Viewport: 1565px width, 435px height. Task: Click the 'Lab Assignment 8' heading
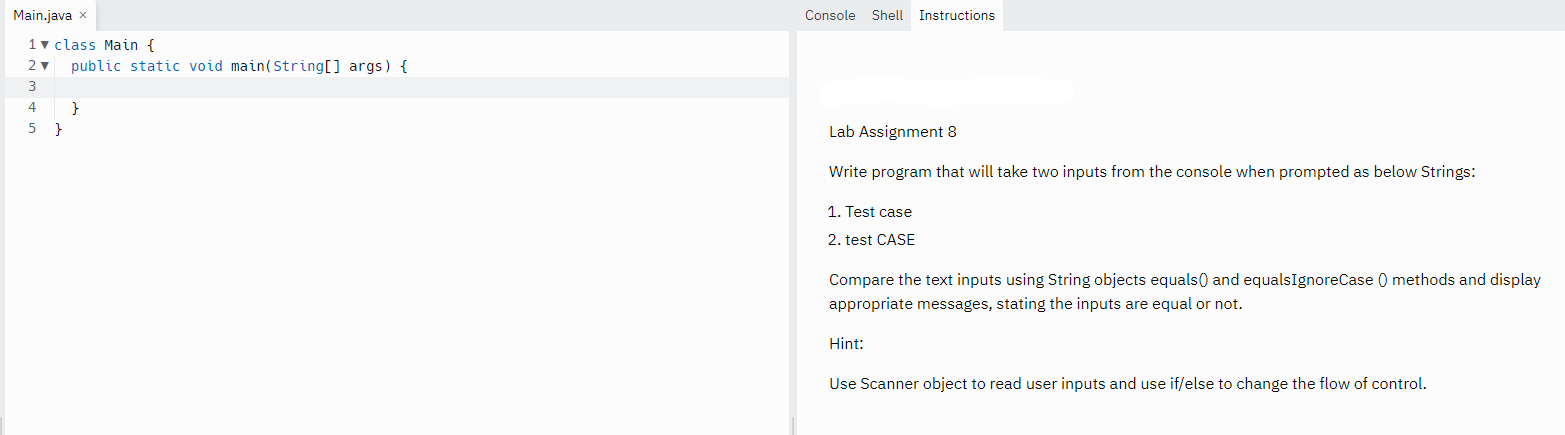[893, 132]
